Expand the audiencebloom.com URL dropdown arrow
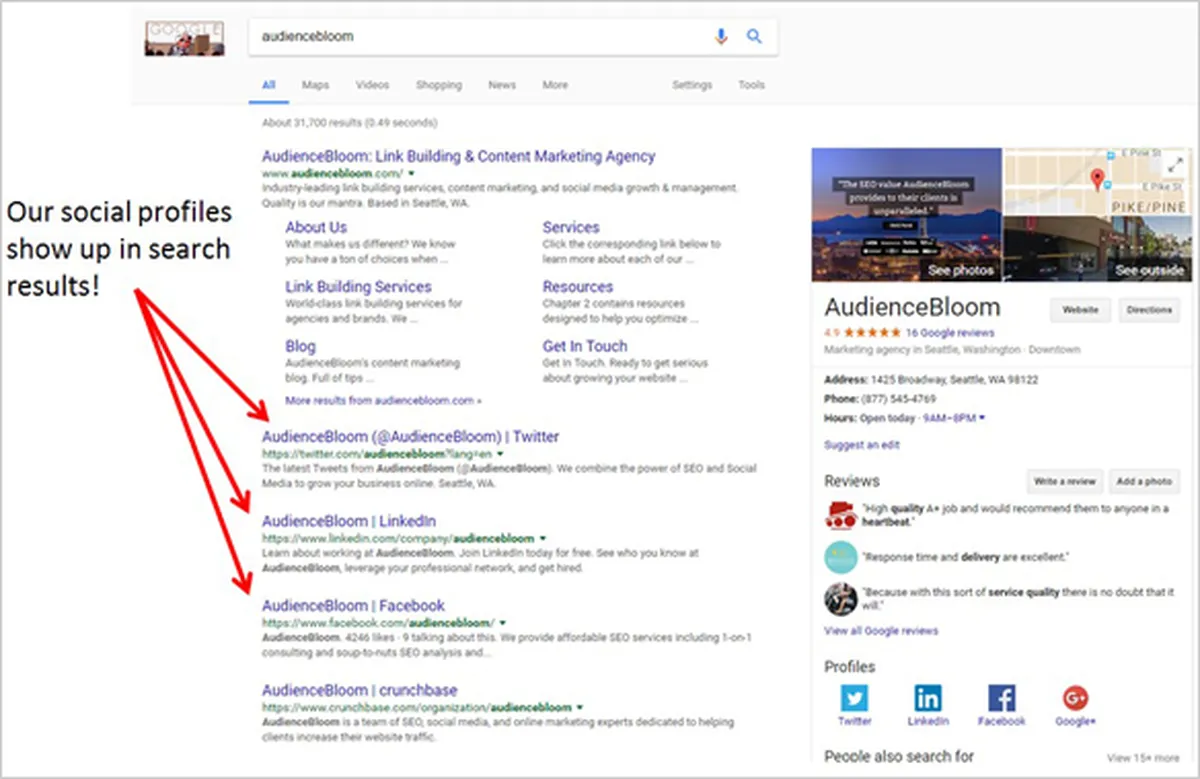 click(x=412, y=173)
